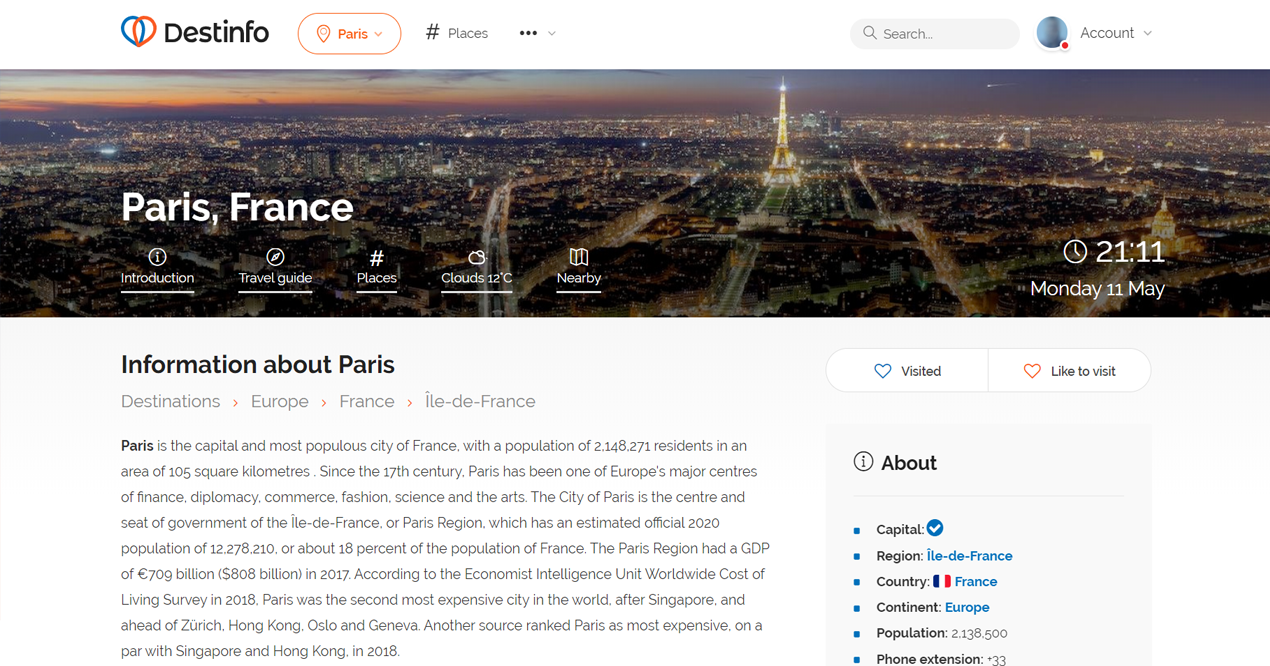This screenshot has width=1270, height=666.
Task: Expand the Account dropdown
Action: pos(1116,33)
